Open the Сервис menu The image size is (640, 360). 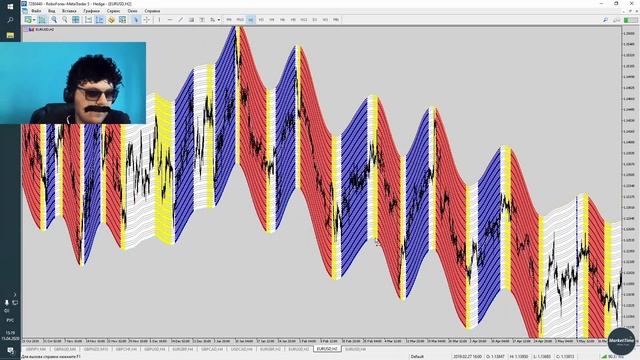[113, 11]
